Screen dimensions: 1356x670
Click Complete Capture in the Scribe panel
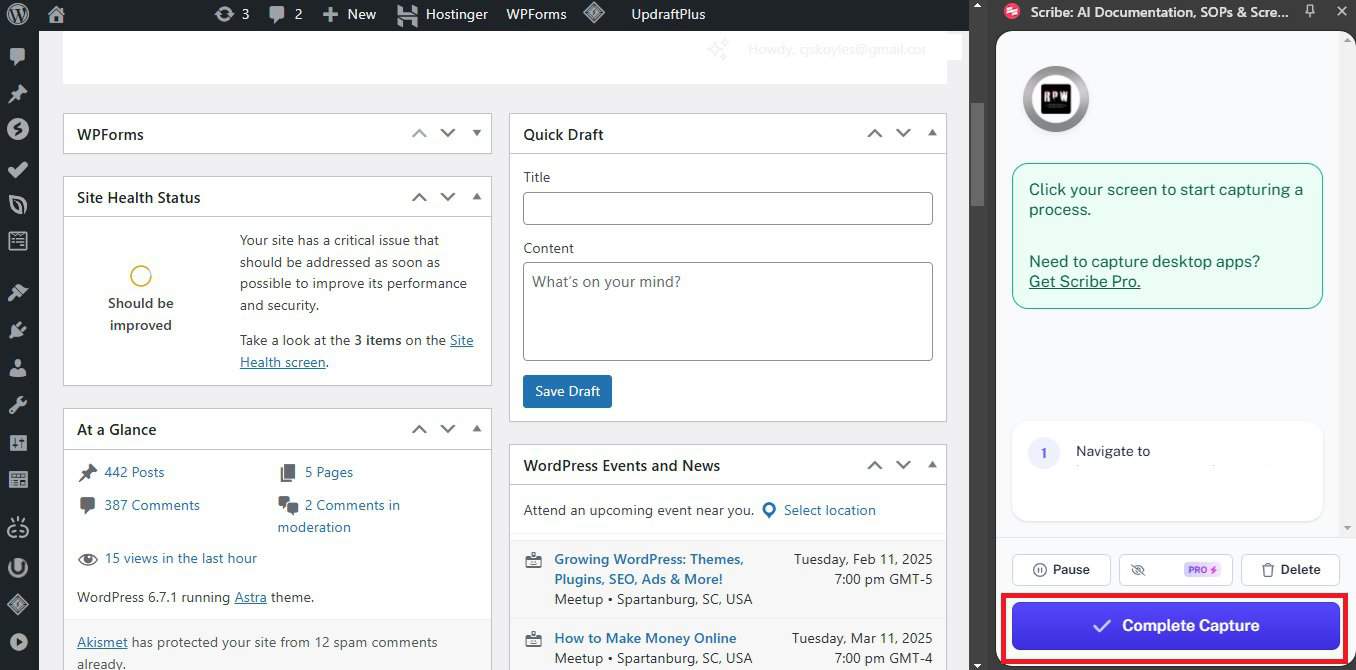tap(1175, 625)
